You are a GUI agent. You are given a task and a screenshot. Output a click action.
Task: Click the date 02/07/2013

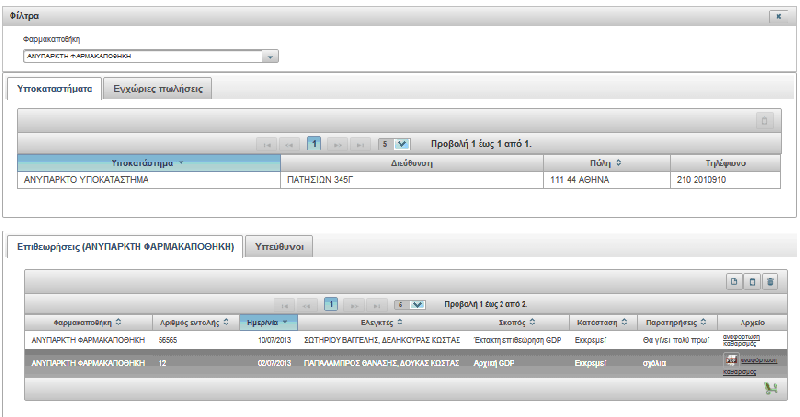(x=274, y=363)
